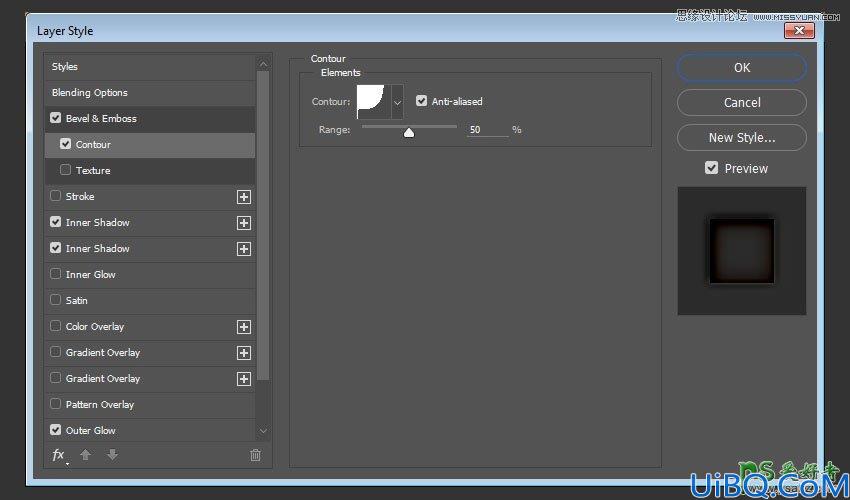Screen dimensions: 850x500
Task: Click plus icon on second Gradient Overlay row
Action: click(x=244, y=379)
